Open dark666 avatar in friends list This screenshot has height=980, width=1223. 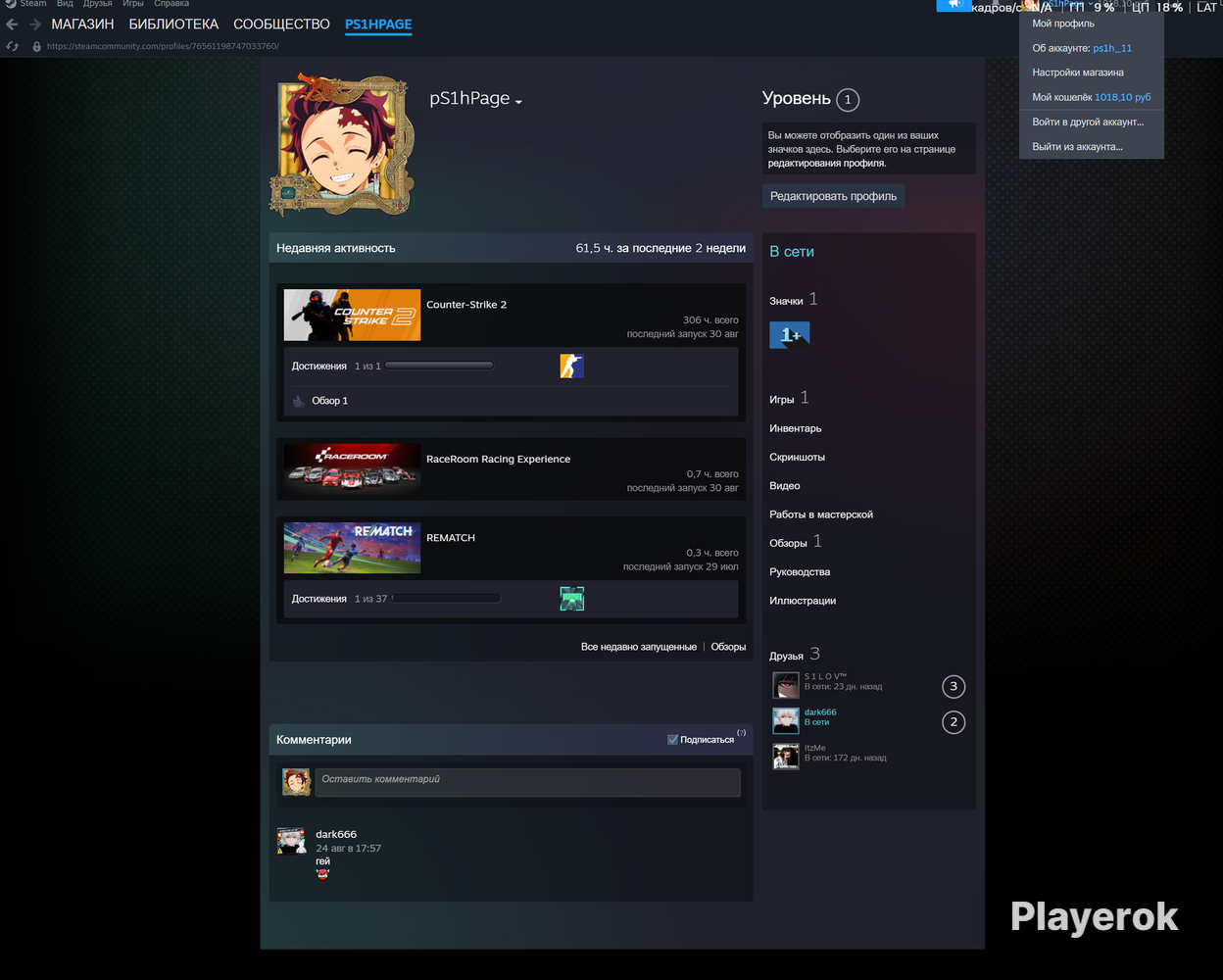(786, 720)
